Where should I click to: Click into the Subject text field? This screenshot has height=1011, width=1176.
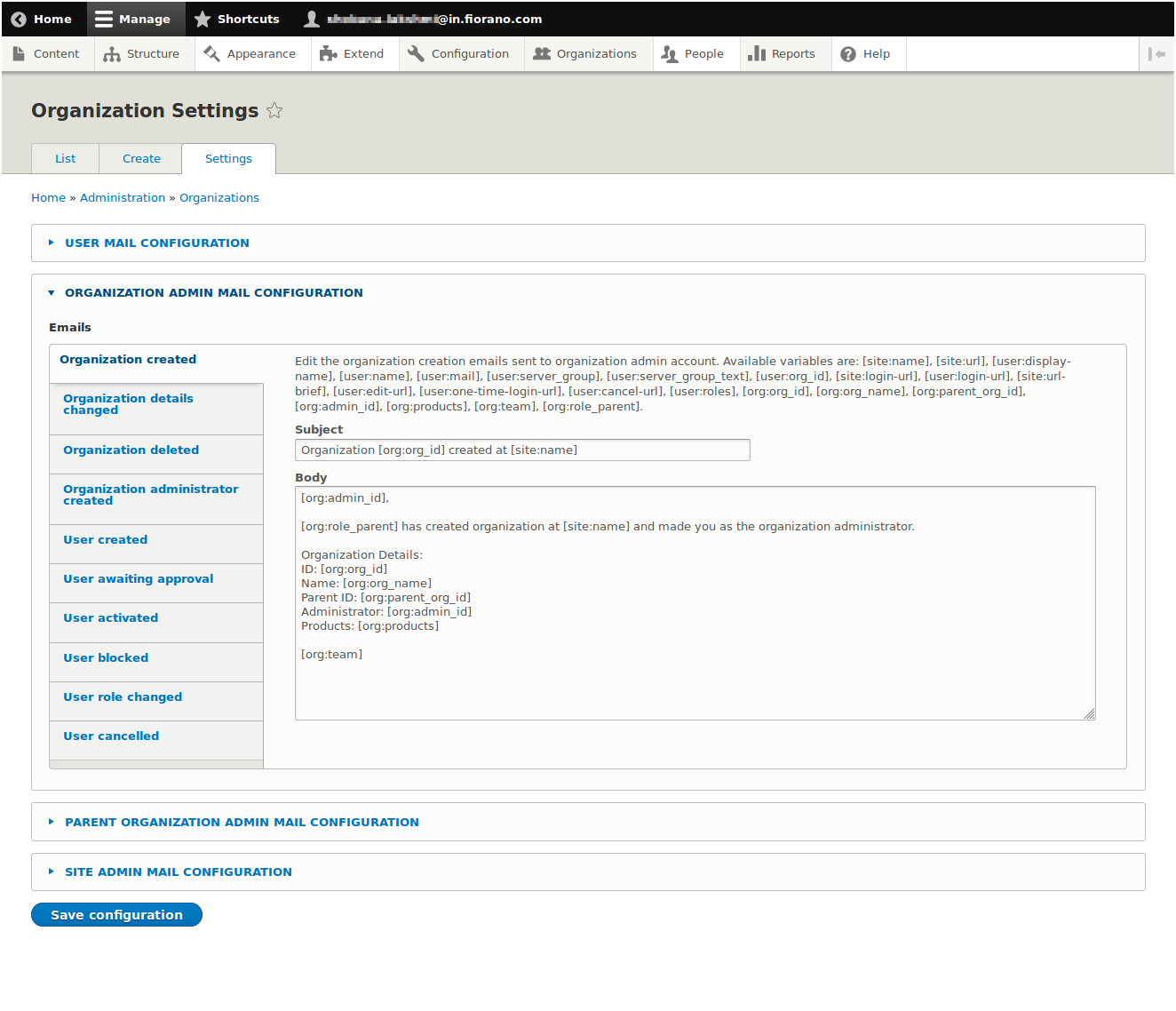(x=522, y=450)
